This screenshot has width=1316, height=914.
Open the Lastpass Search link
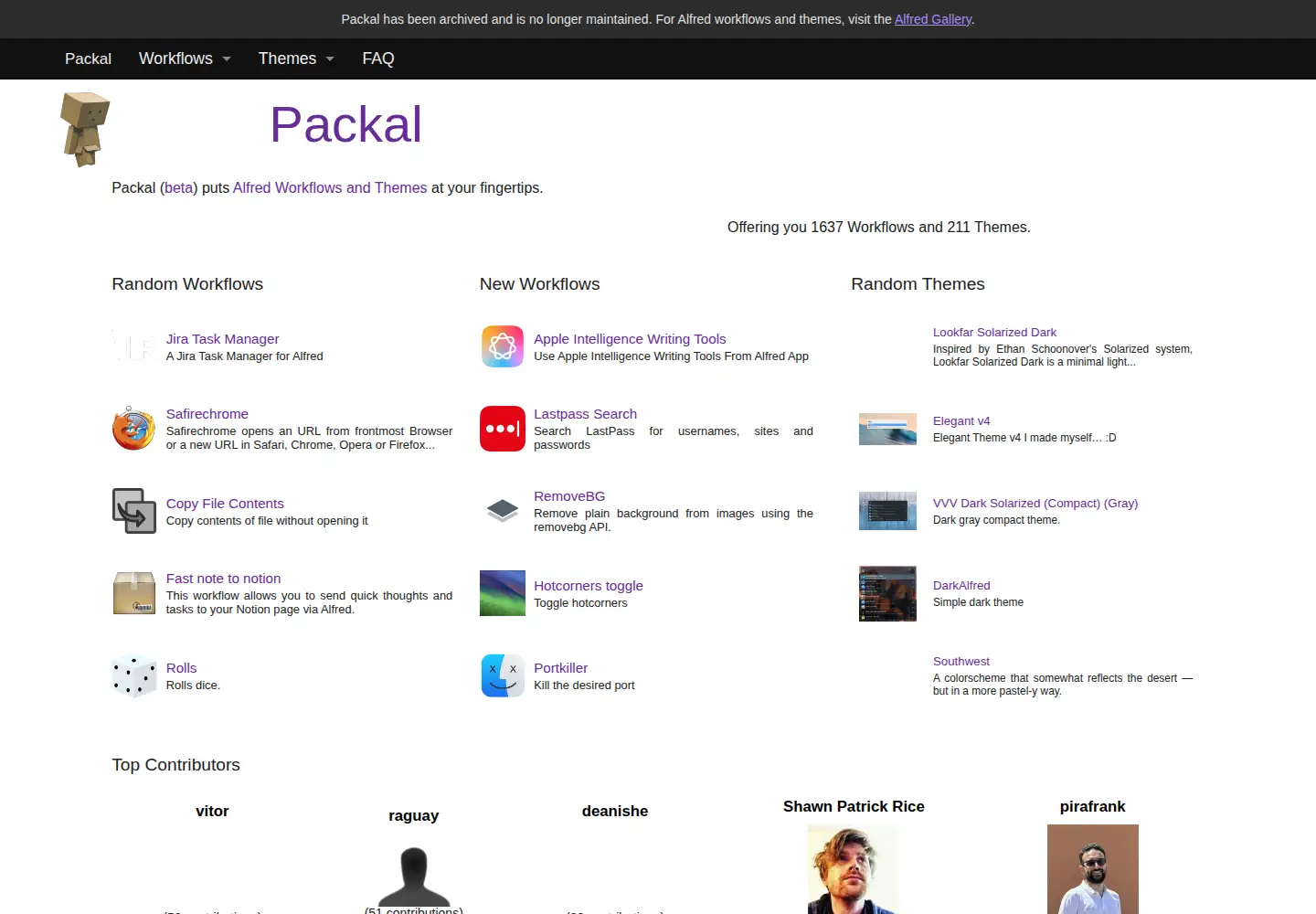[x=585, y=414]
